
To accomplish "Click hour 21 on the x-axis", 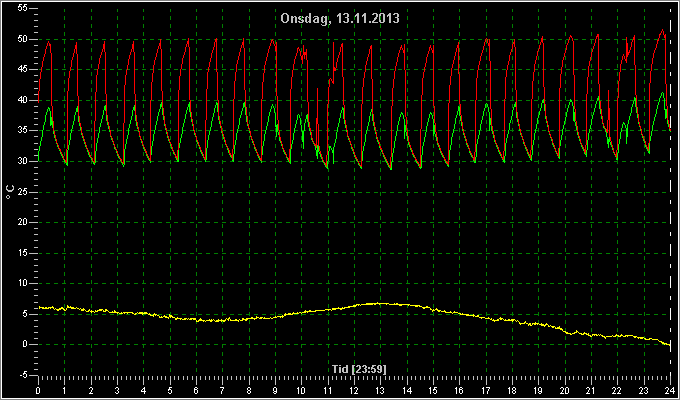I will 591,390.
